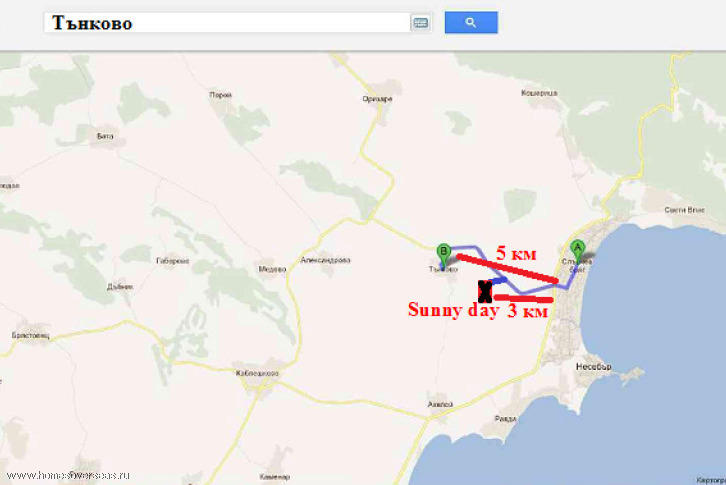Click the red 3 км distance label
The image size is (726, 485).
pos(526,311)
